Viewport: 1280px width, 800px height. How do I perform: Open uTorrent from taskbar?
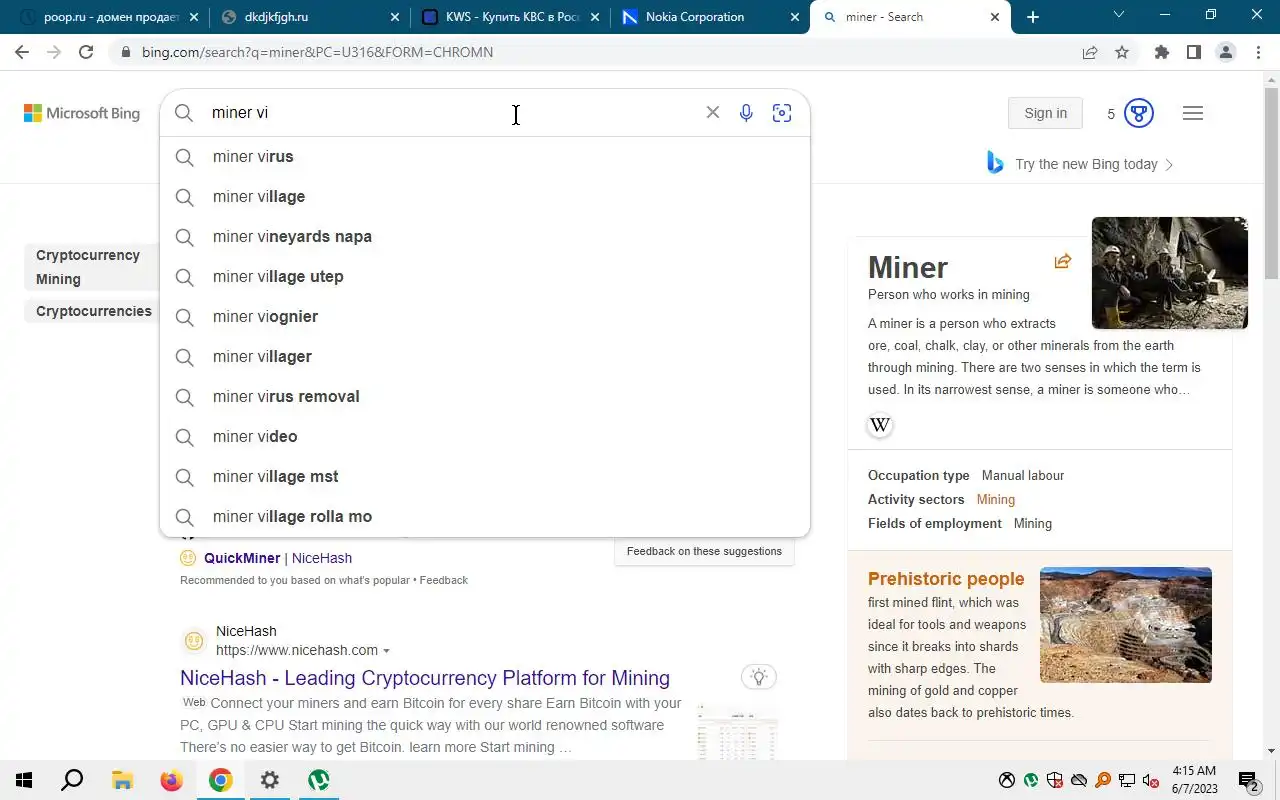pyautogui.click(x=318, y=780)
